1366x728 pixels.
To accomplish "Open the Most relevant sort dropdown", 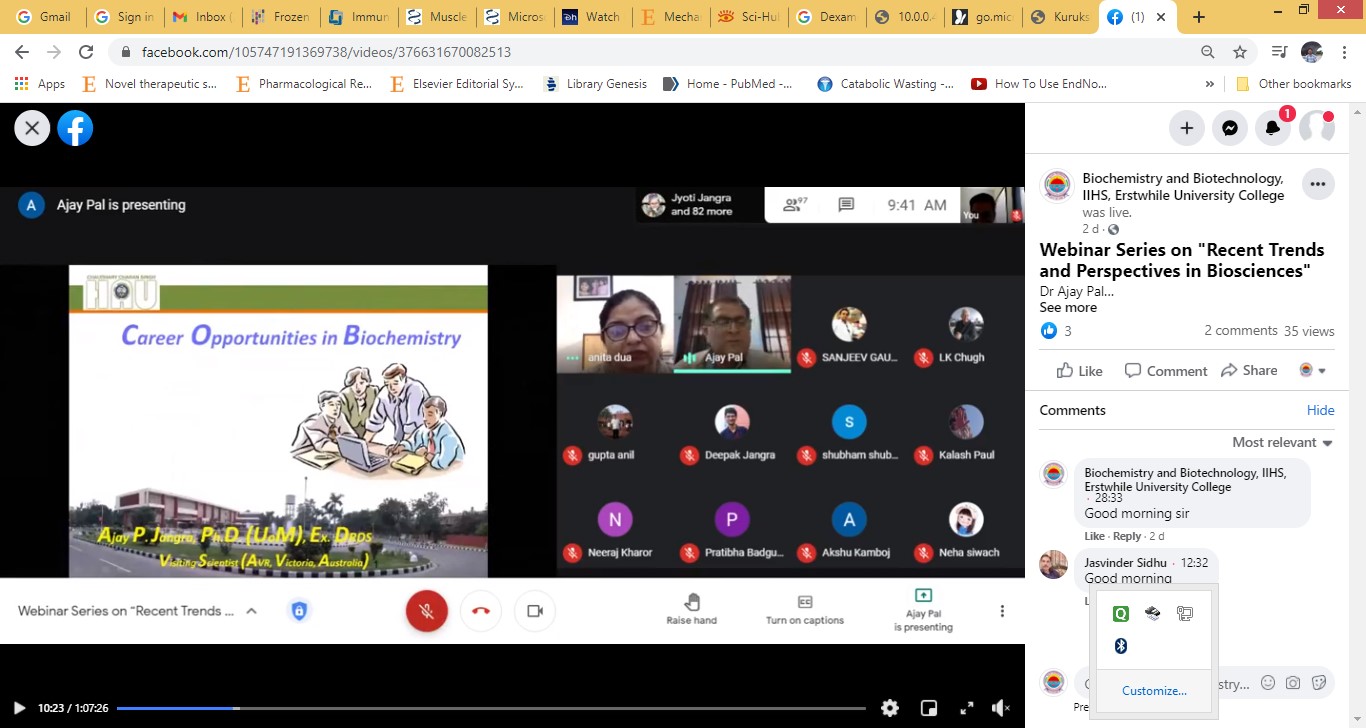I will coord(1282,442).
